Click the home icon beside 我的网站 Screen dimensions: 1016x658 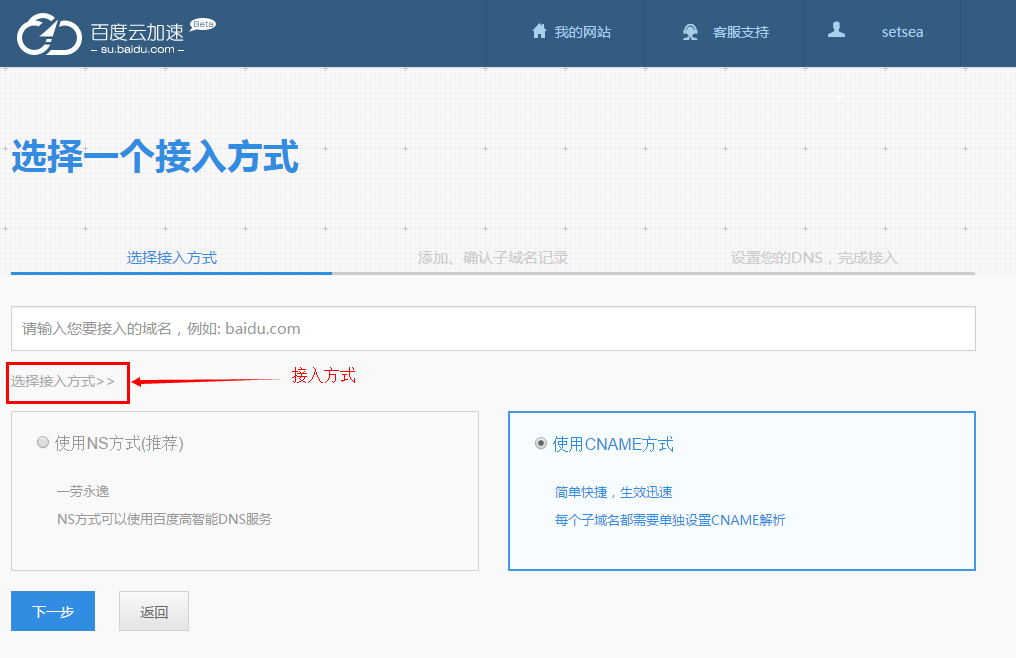(x=539, y=31)
